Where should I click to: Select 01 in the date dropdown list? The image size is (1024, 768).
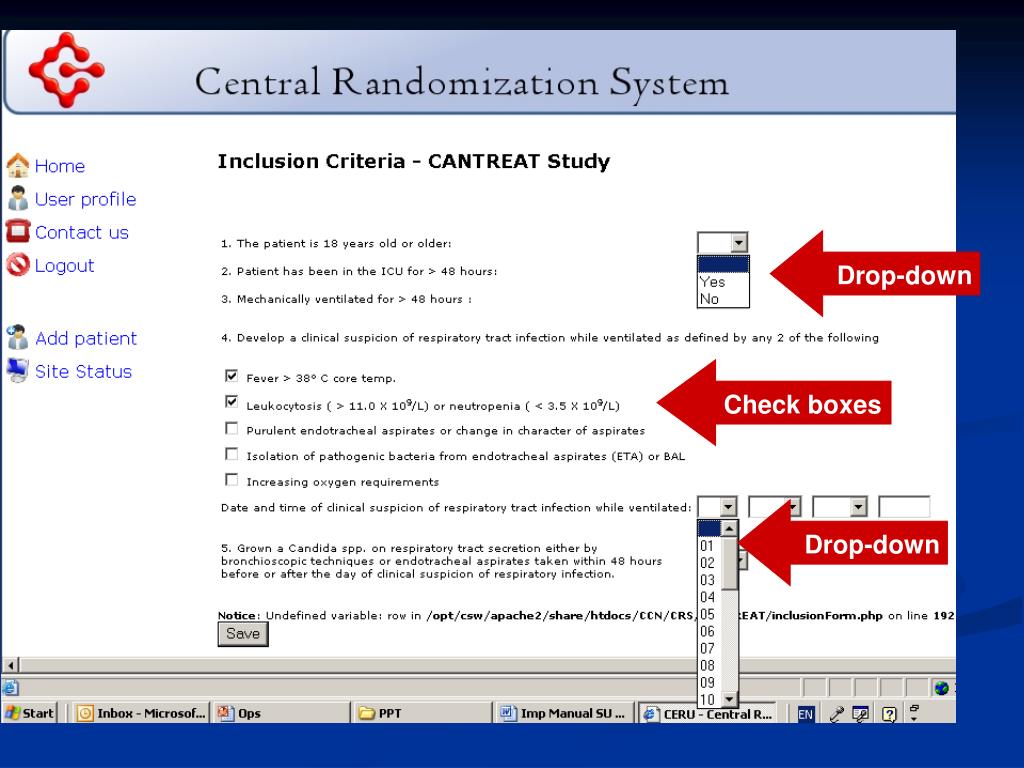tap(709, 546)
